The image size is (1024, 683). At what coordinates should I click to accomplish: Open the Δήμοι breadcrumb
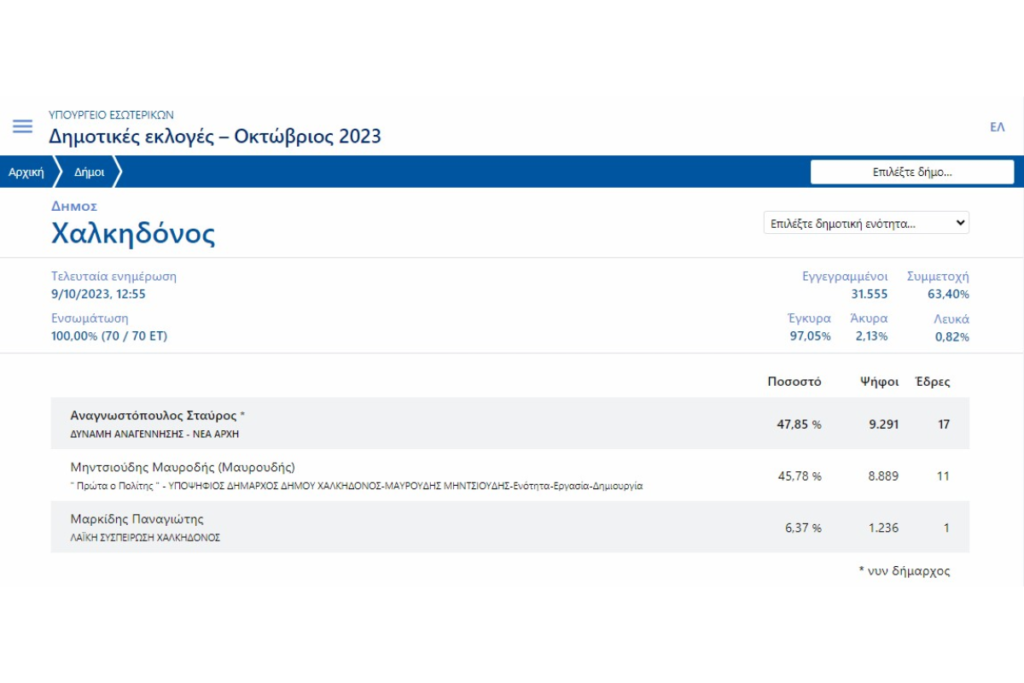coord(89,172)
